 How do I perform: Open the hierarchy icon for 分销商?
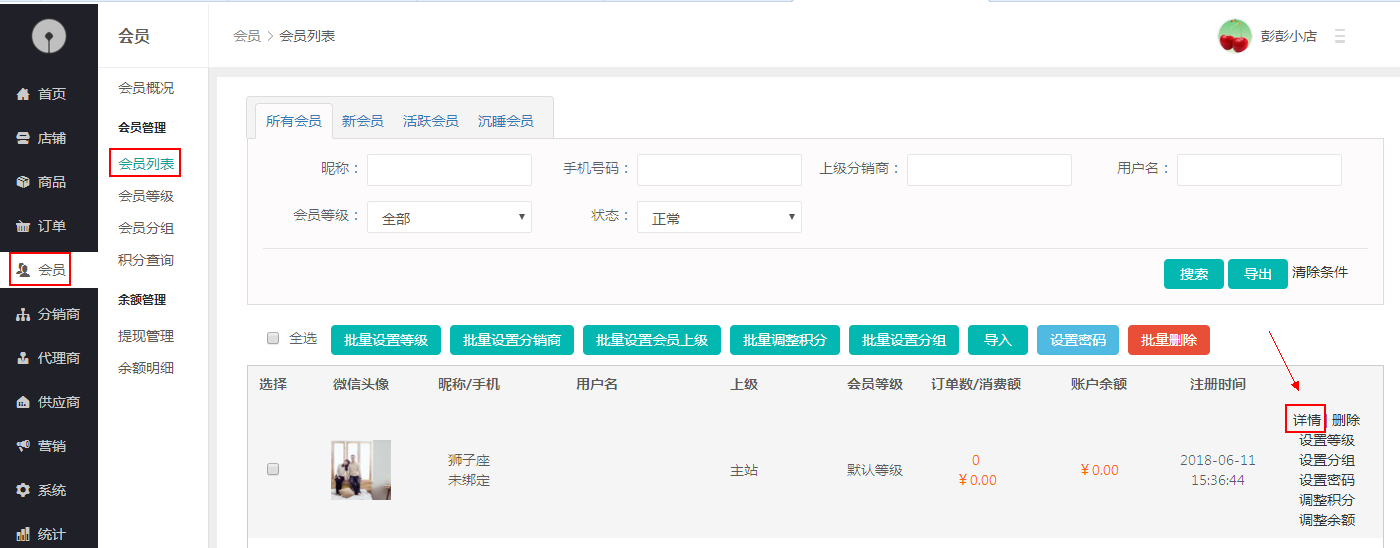point(23,314)
